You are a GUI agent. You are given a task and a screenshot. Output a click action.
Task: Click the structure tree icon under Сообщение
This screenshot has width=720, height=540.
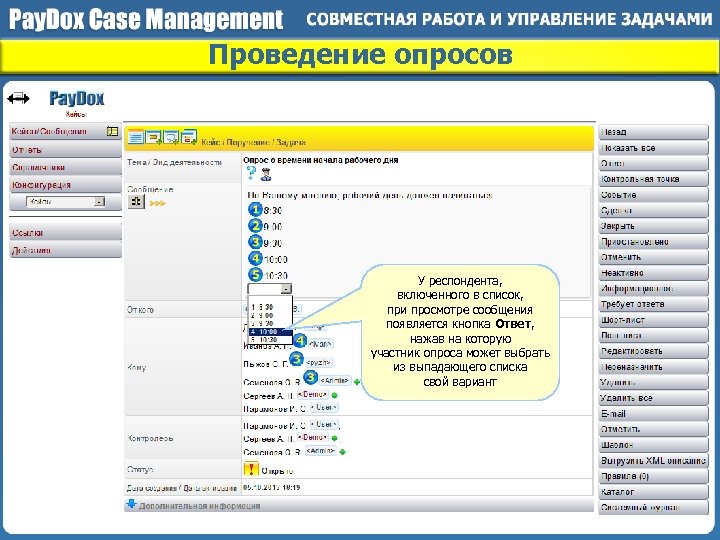coord(136,201)
